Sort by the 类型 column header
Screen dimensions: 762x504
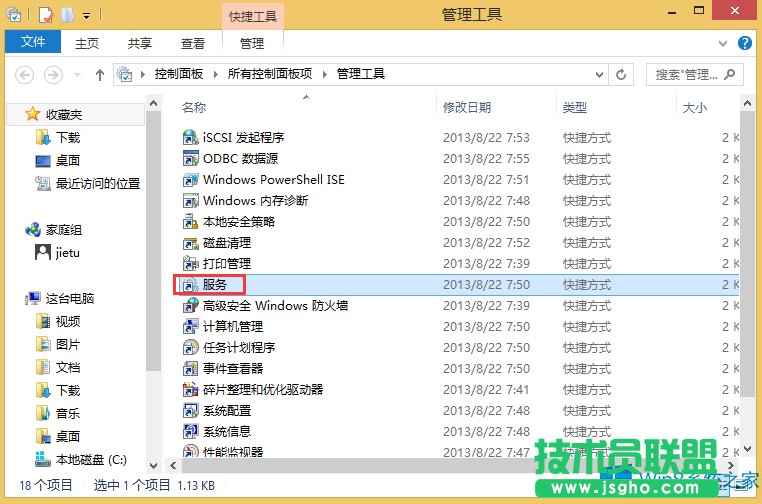pos(574,107)
